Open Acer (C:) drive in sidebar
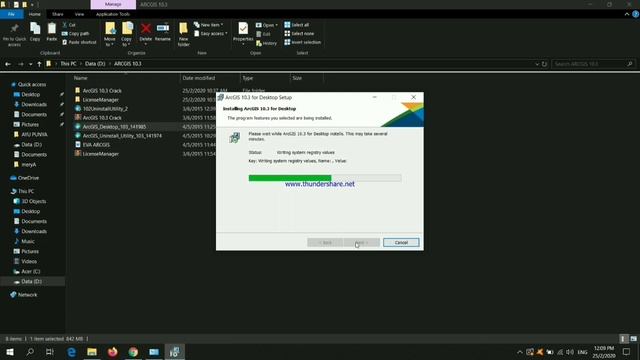This screenshot has height=360, width=640. pos(31,271)
